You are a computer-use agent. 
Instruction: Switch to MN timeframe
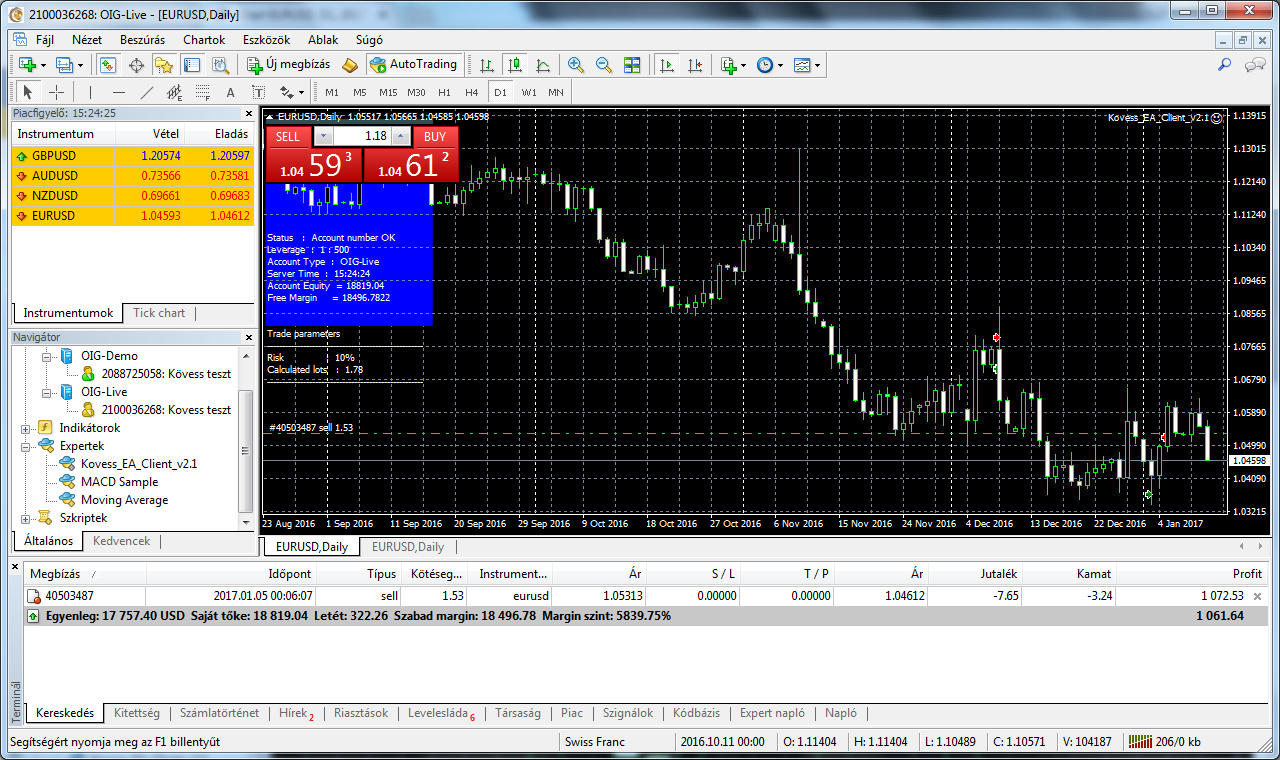pos(556,92)
